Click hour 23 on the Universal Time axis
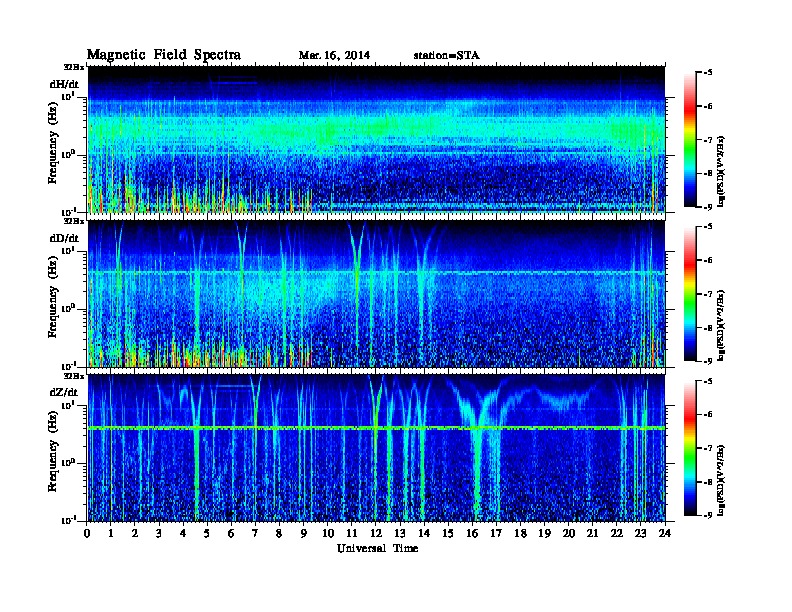The image size is (792, 612). [x=641, y=533]
